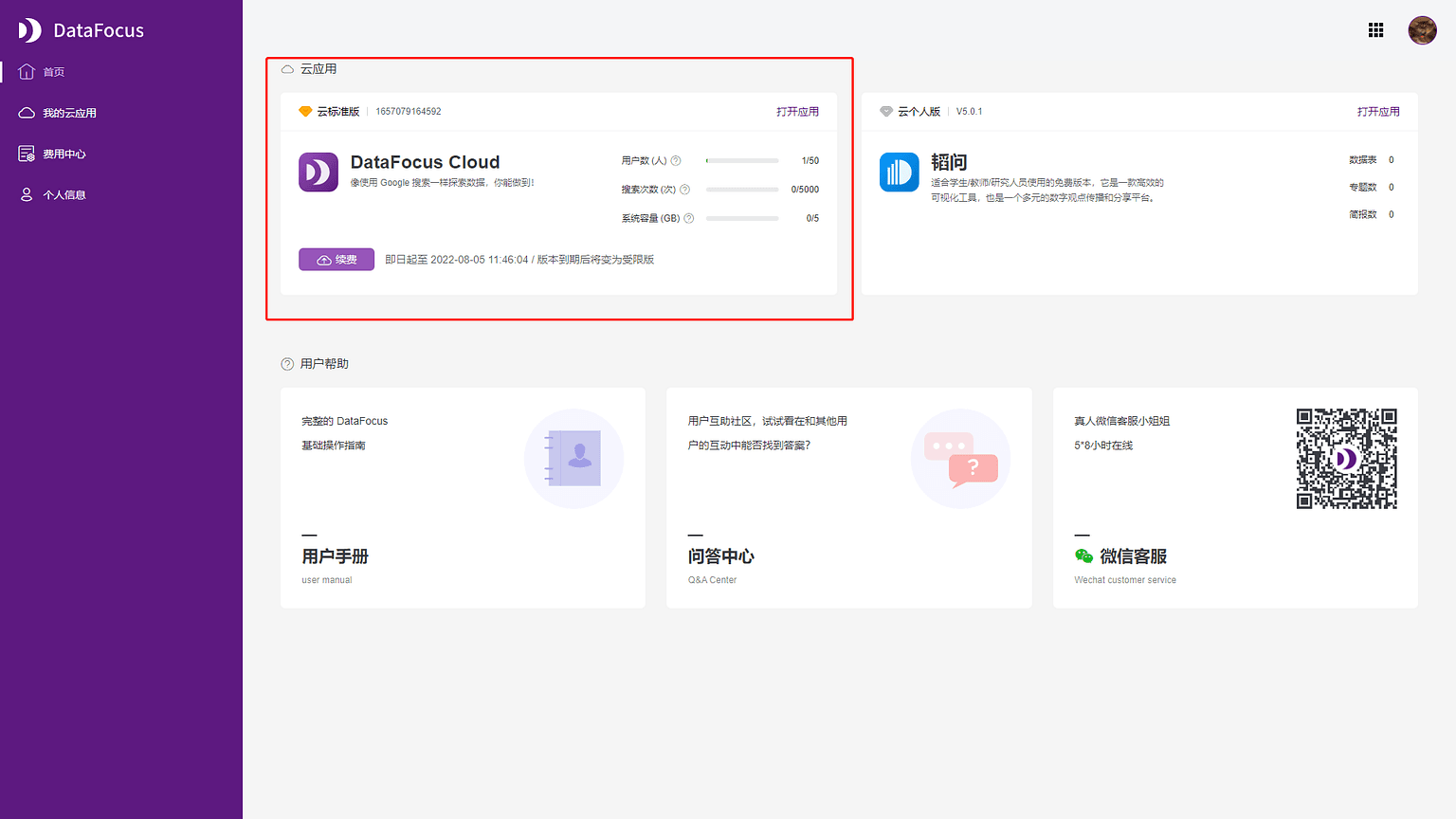This screenshot has width=1456, height=819.
Task: Click the question icon next to 用户帮助
Action: tap(287, 364)
